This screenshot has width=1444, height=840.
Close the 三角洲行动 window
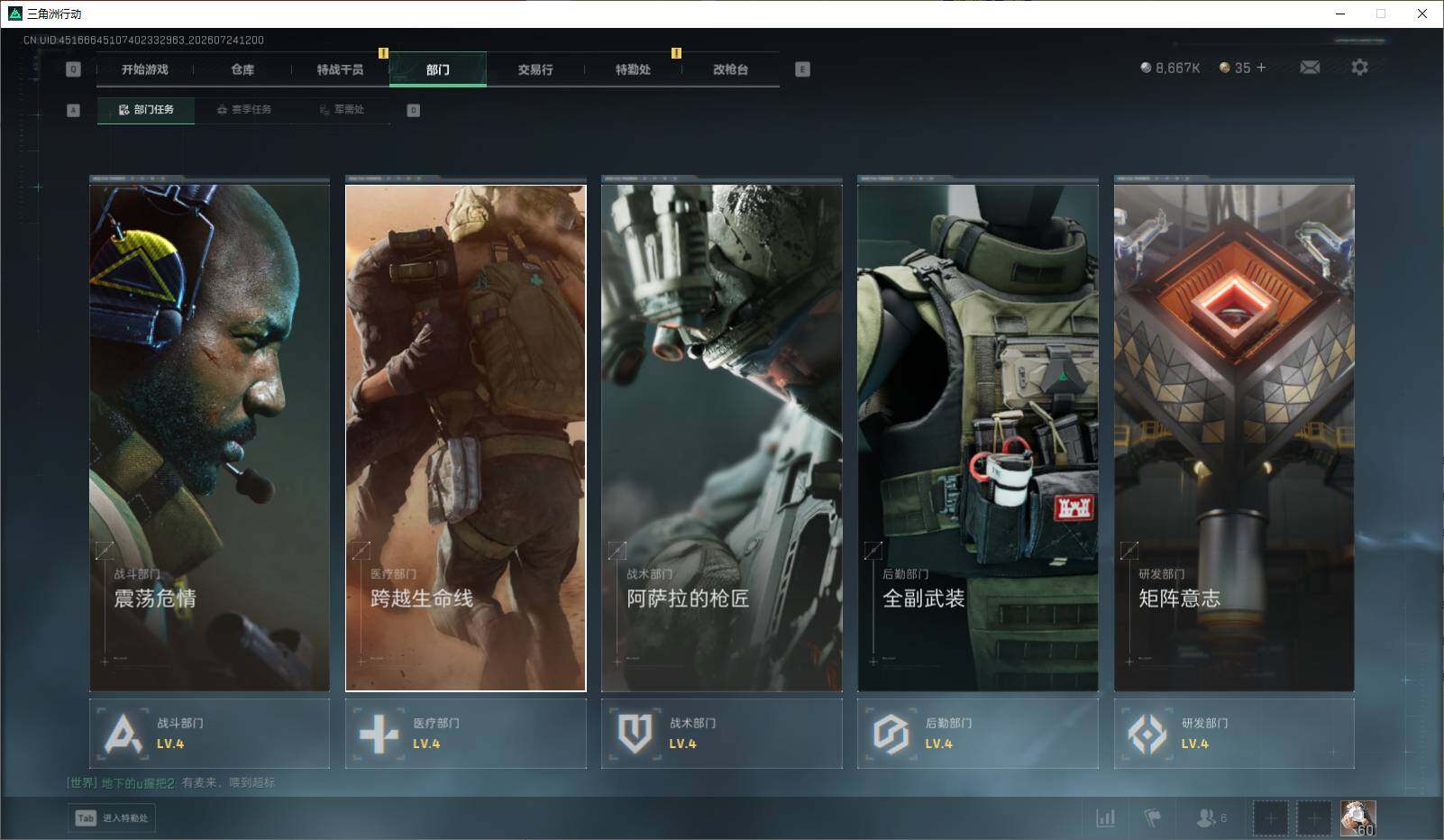(x=1422, y=14)
